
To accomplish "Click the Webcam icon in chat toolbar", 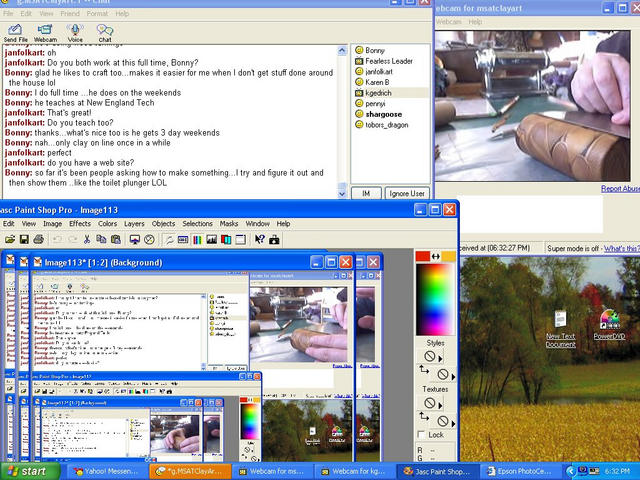I will tap(45, 33).
